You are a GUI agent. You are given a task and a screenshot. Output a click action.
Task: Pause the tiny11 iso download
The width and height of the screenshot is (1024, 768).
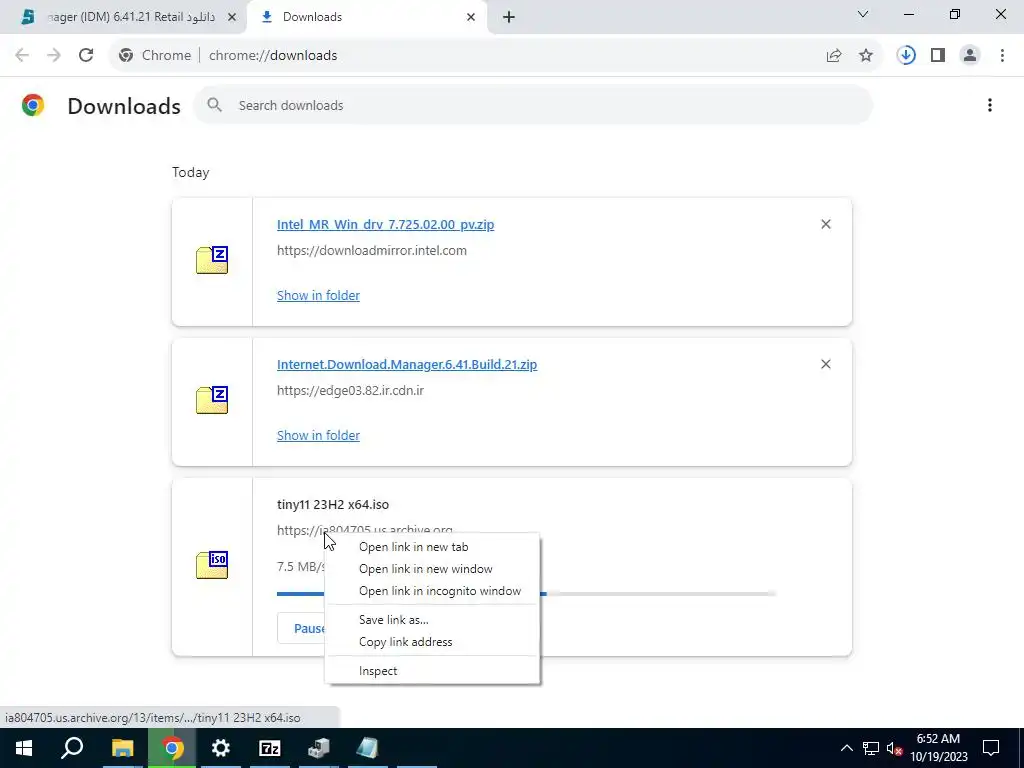302,628
